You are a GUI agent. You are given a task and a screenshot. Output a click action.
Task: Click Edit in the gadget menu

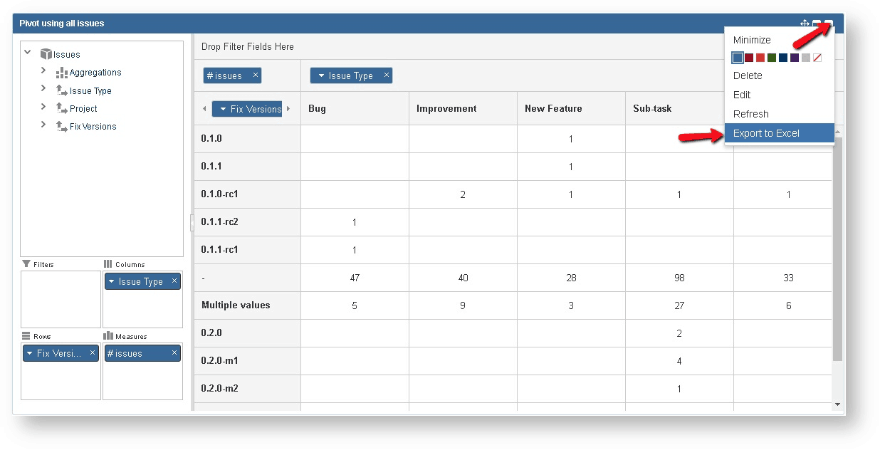click(743, 95)
